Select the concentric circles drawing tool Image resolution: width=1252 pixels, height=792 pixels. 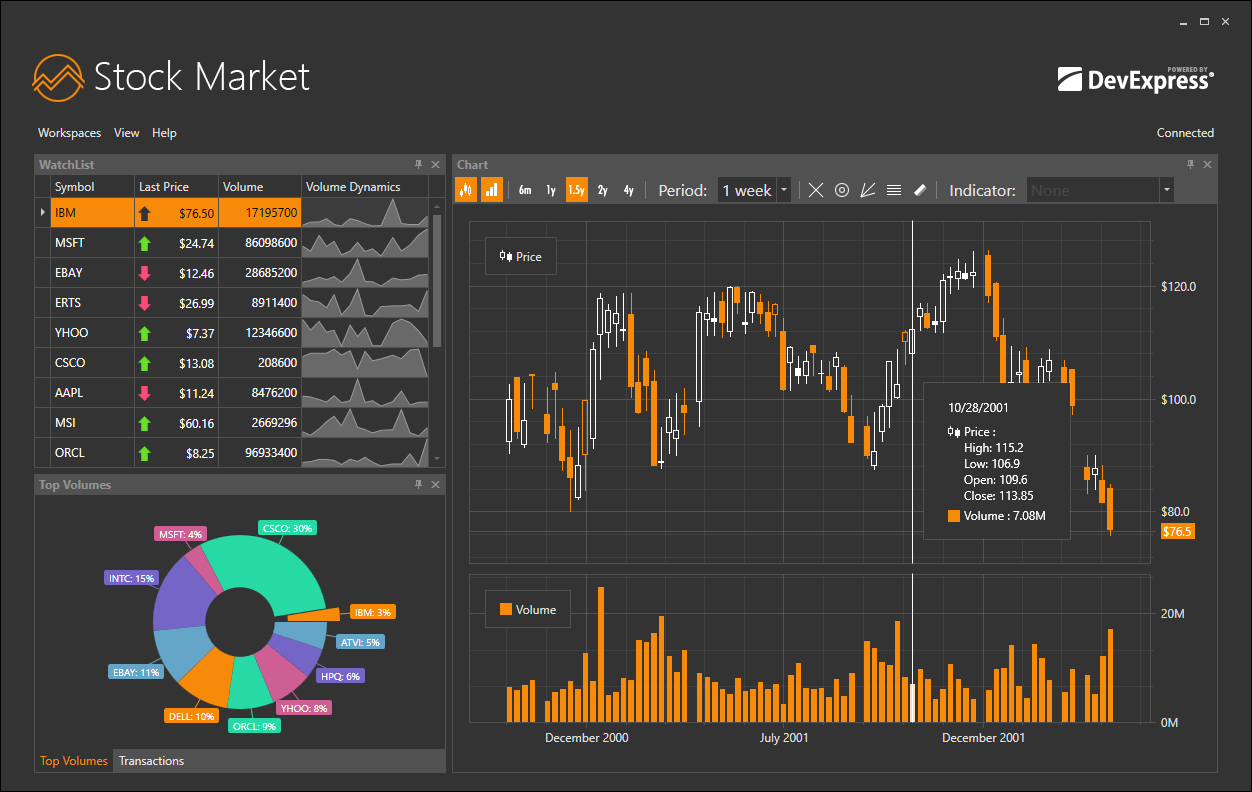point(842,190)
